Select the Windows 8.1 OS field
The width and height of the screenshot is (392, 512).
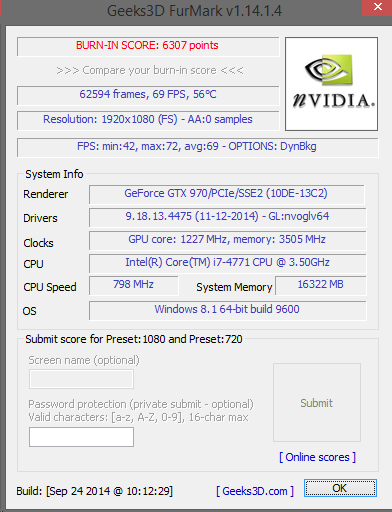(228, 310)
